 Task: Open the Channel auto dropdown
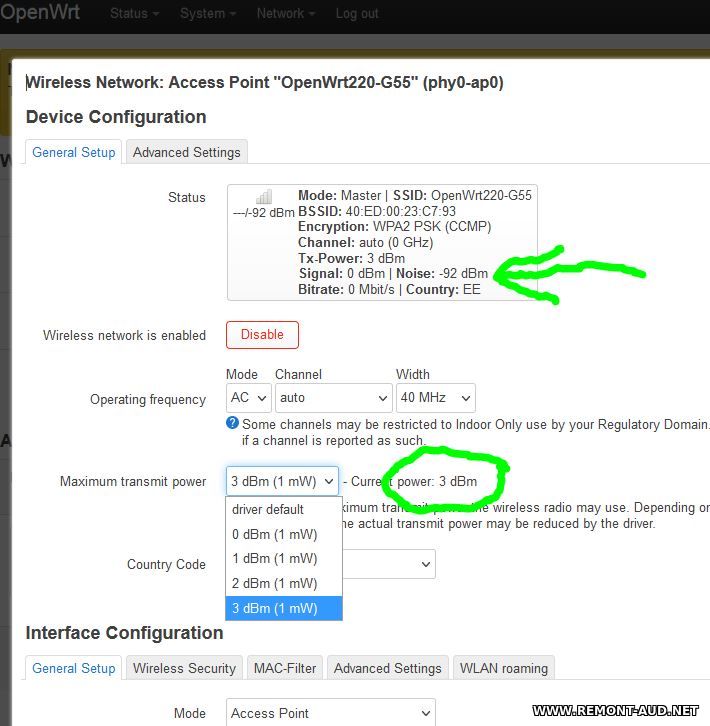pyautogui.click(x=331, y=398)
